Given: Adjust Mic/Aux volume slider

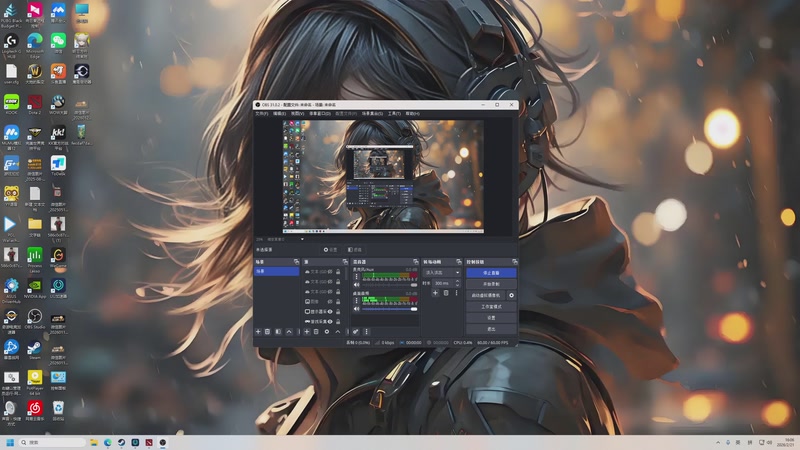Looking at the screenshot, I should (x=390, y=285).
